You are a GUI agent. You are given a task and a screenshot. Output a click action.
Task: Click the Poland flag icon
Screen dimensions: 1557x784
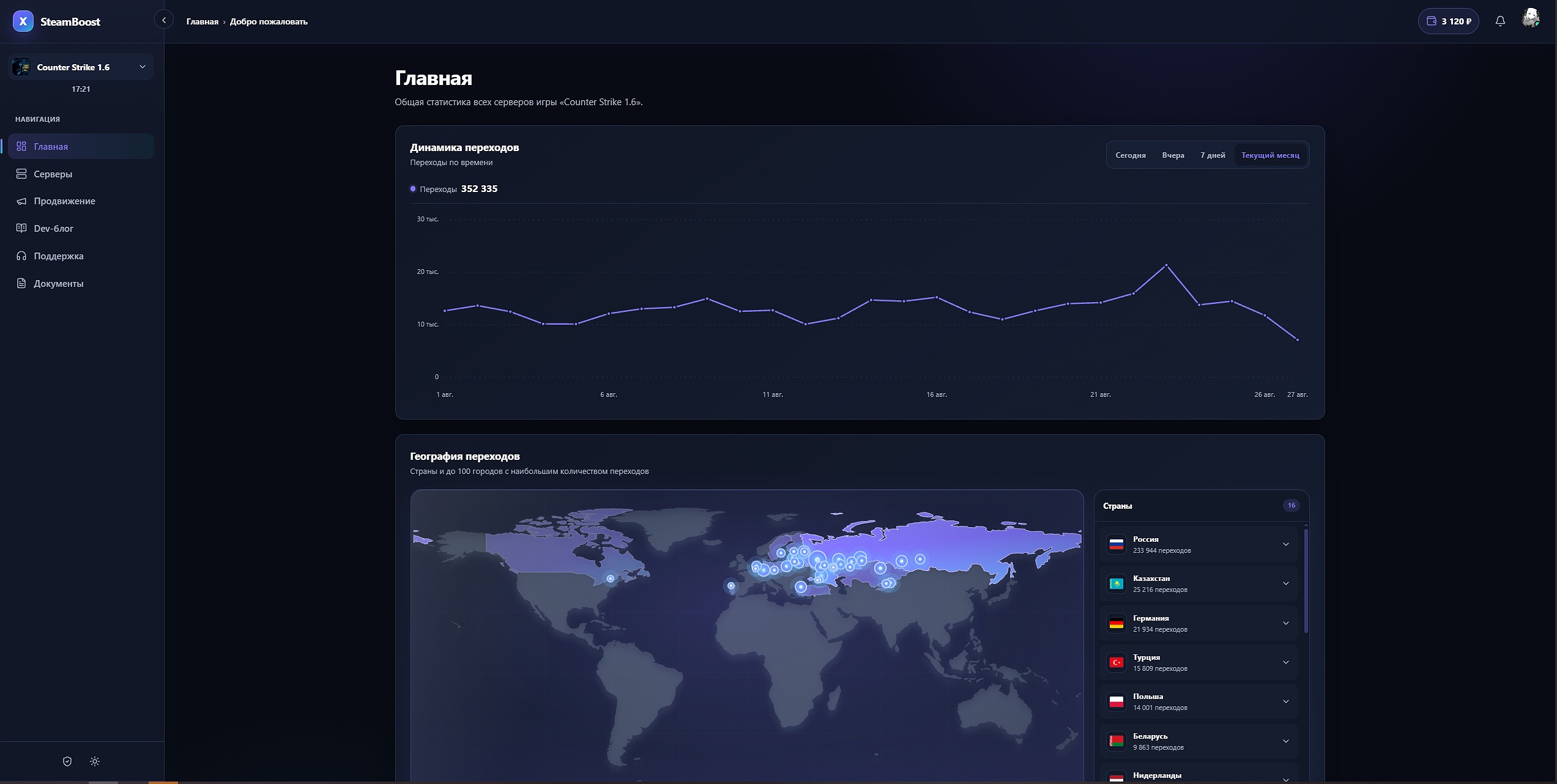click(1117, 701)
